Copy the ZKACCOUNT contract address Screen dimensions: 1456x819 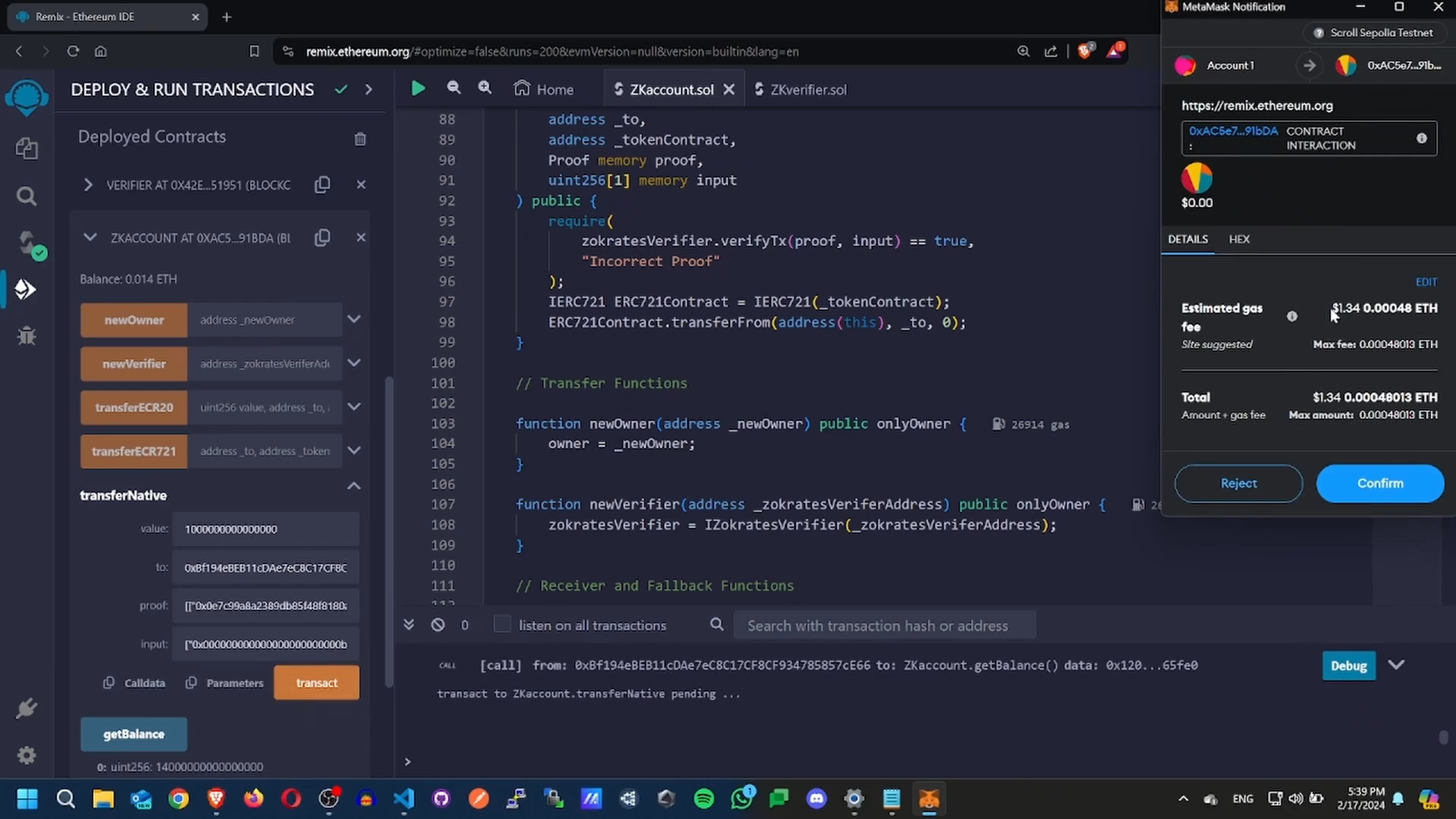[x=322, y=237]
